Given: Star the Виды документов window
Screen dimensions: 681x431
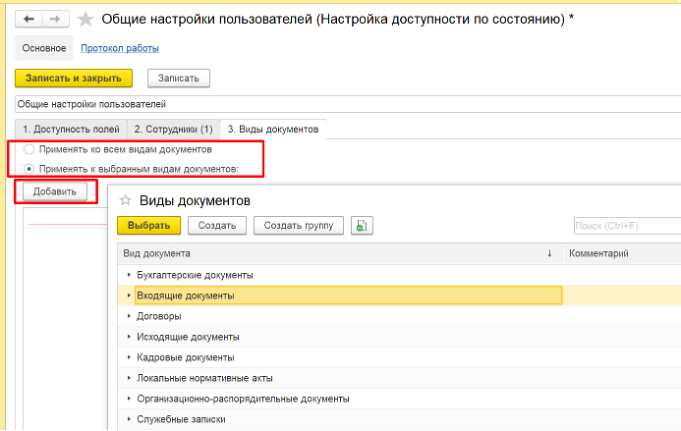Looking at the screenshot, I should click(x=126, y=200).
